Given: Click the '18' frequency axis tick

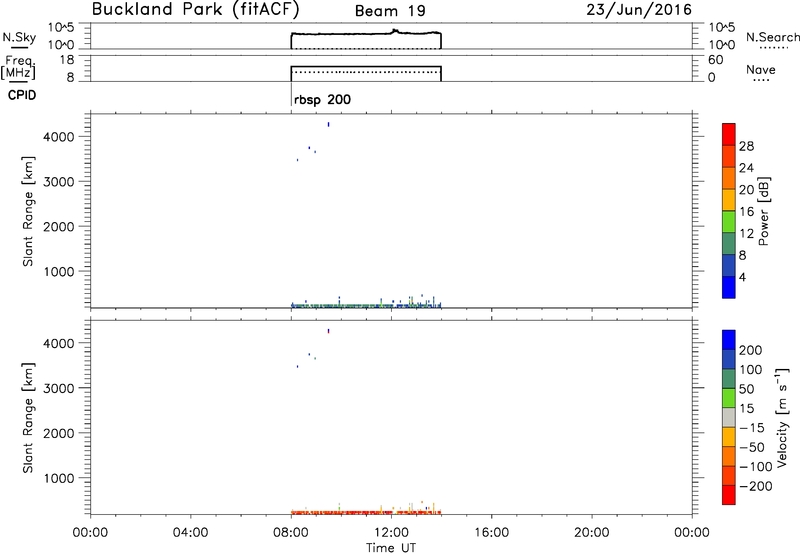Looking at the screenshot, I should (x=68, y=60).
